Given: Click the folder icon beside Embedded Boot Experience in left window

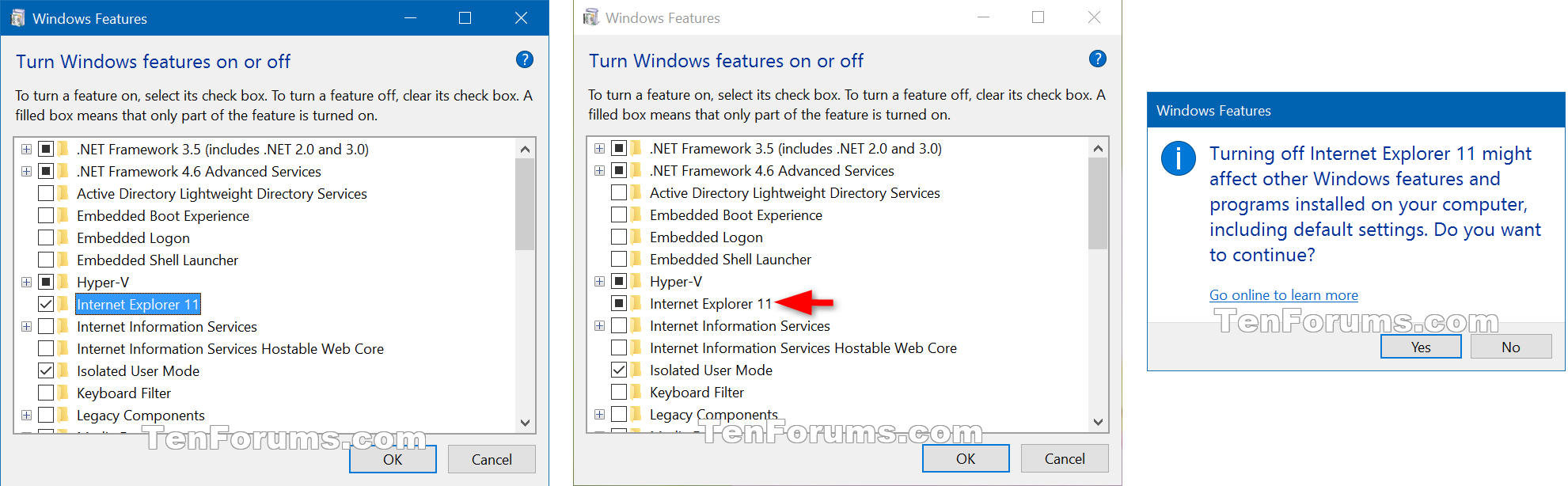Looking at the screenshot, I should pos(63,215).
